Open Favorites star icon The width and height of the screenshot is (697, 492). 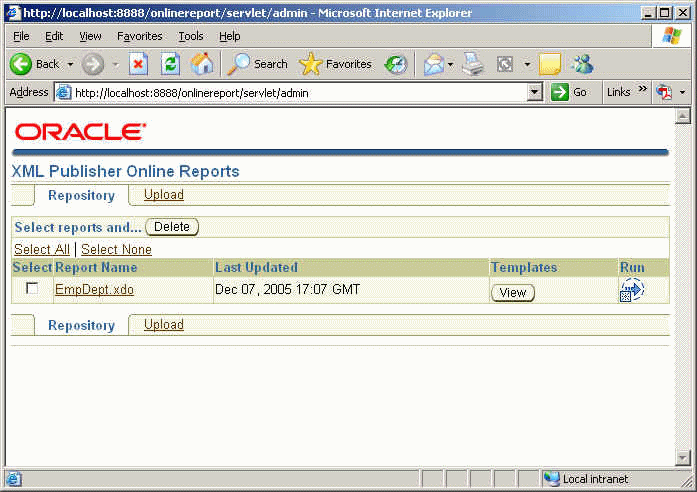tap(310, 64)
